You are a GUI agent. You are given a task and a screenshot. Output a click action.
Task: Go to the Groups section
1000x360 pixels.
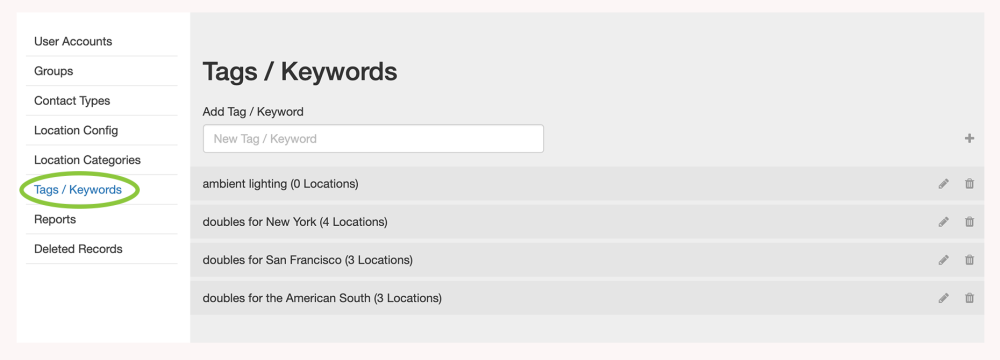pyautogui.click(x=54, y=71)
